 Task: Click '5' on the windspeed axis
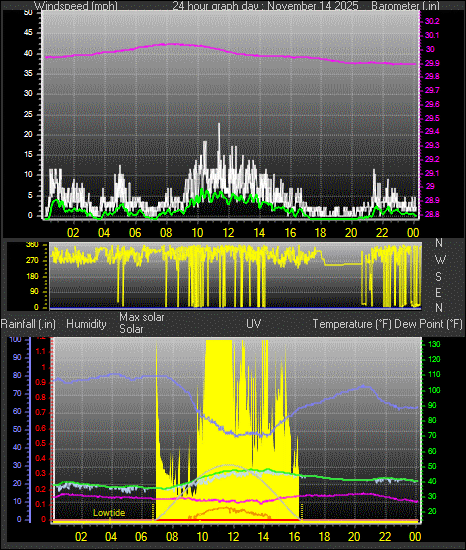pyautogui.click(x=30, y=195)
